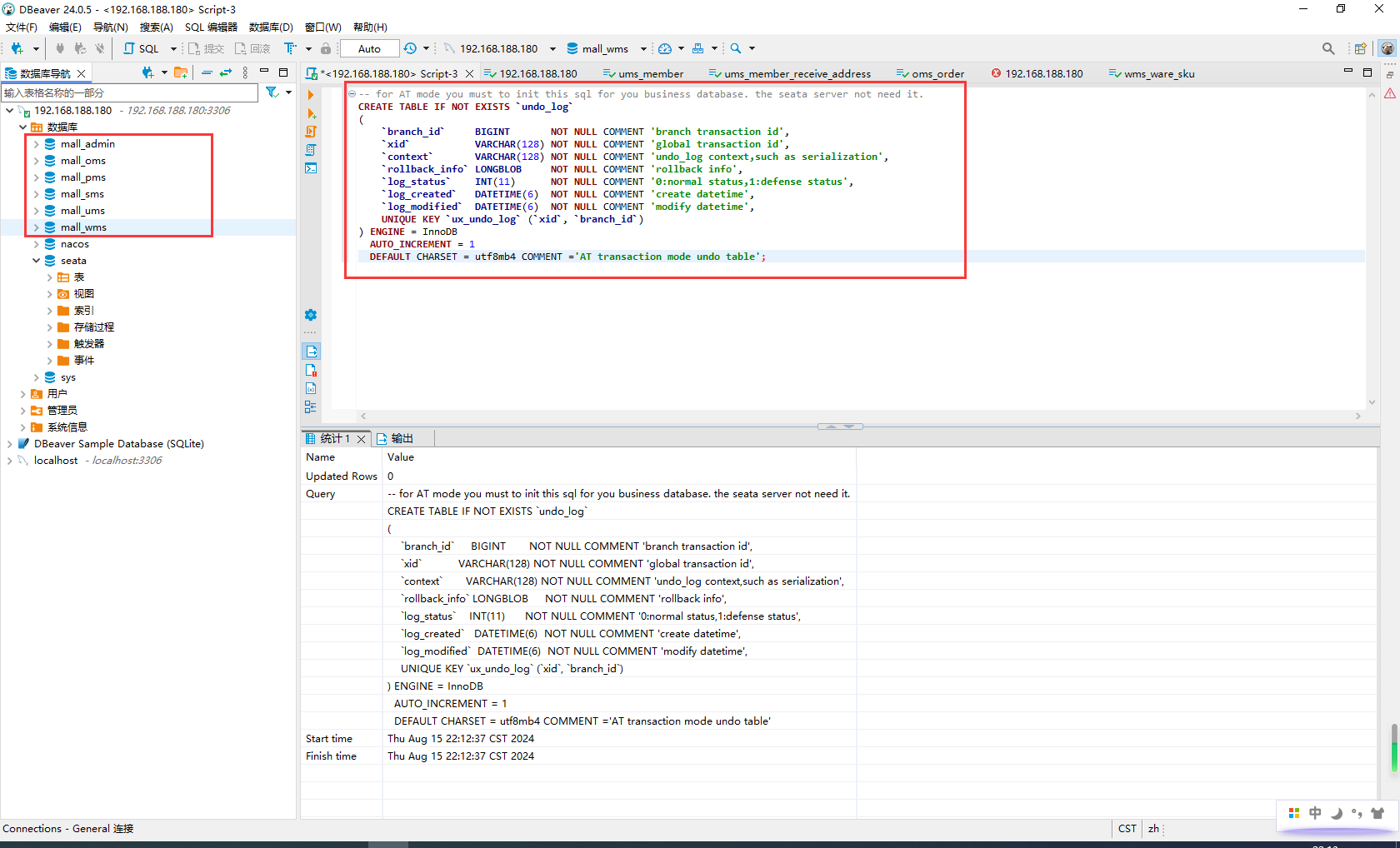
Task: Expand the mall_oms database node
Action: click(x=36, y=161)
